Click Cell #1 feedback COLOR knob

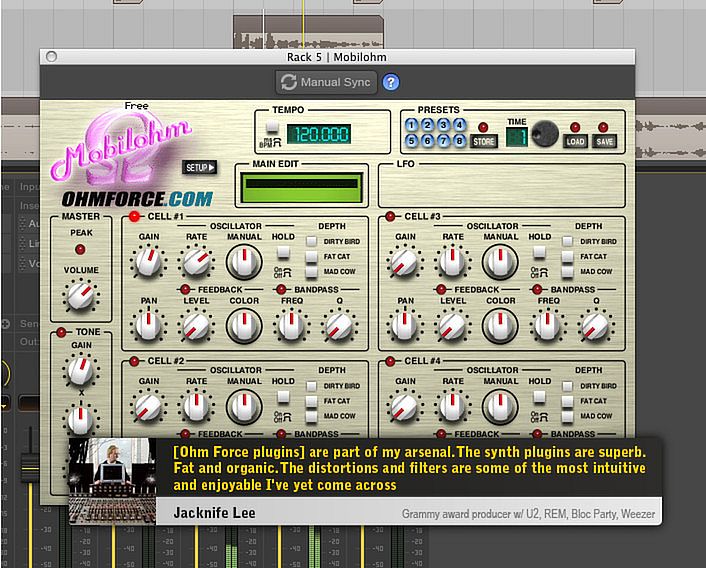coord(244,326)
